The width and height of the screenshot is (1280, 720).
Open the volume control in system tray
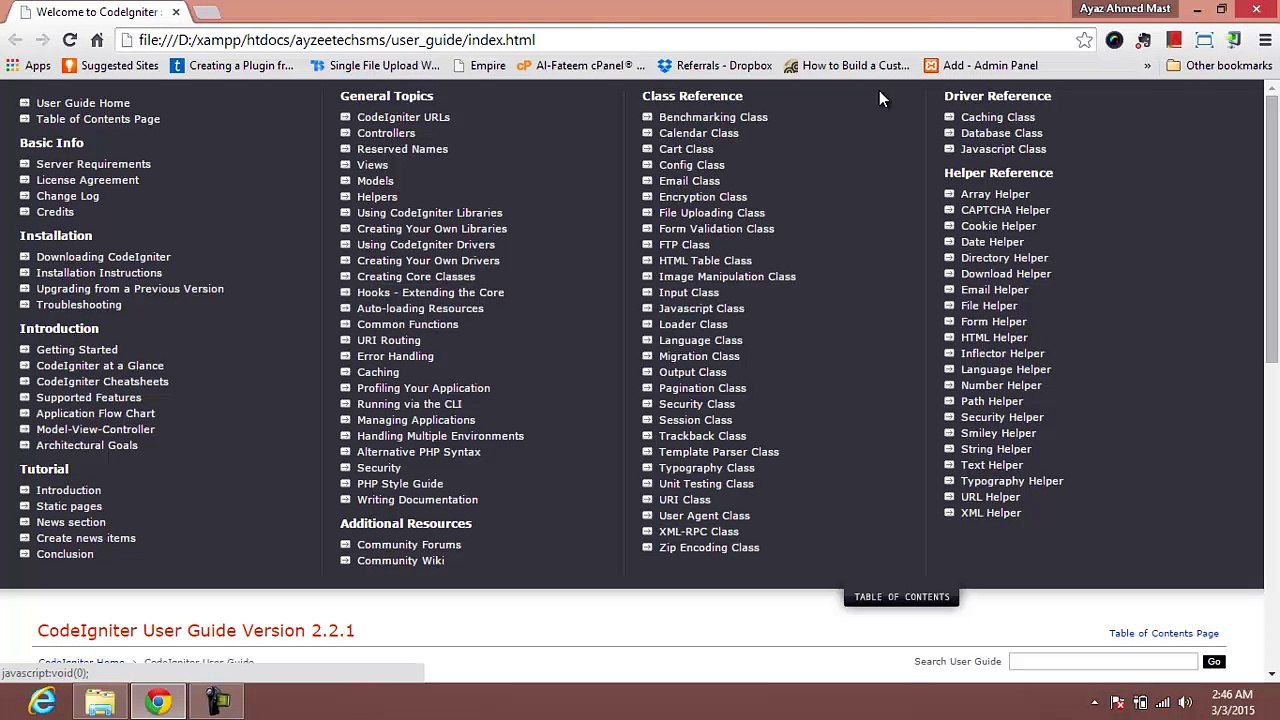[x=1185, y=702]
